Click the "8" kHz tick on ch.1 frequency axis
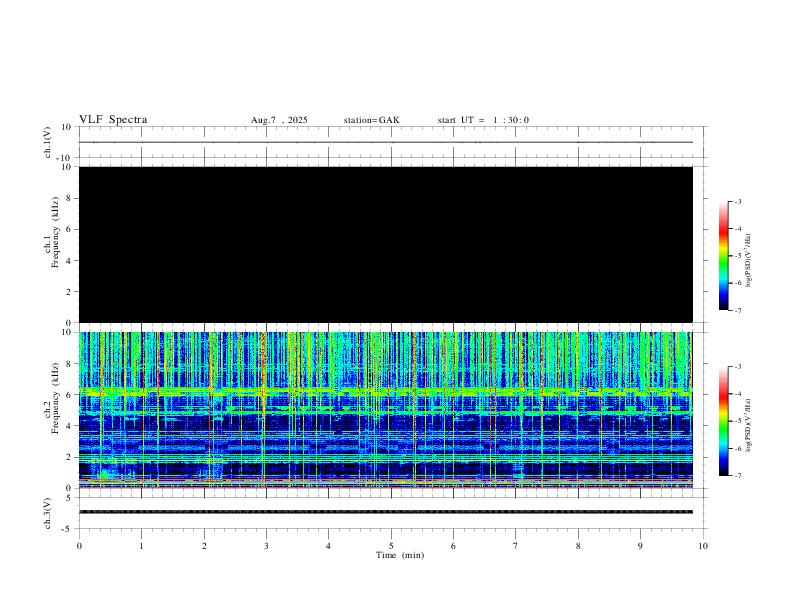This screenshot has height=612, width=792. (69, 198)
